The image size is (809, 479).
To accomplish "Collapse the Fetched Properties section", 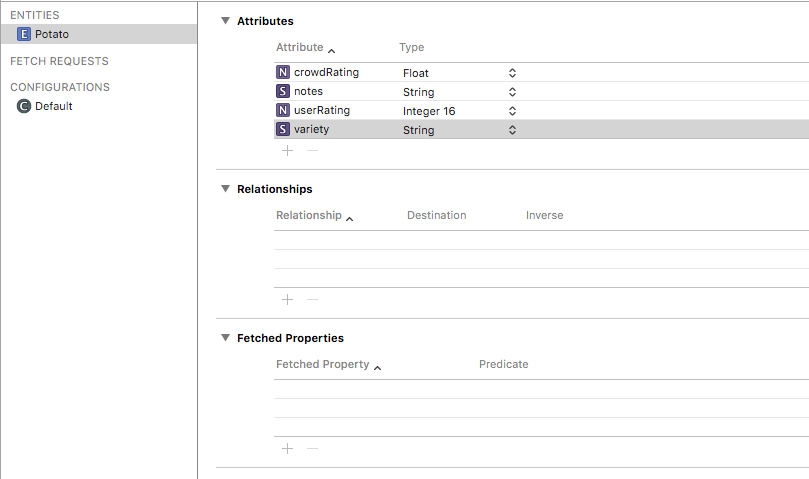I will point(226,338).
